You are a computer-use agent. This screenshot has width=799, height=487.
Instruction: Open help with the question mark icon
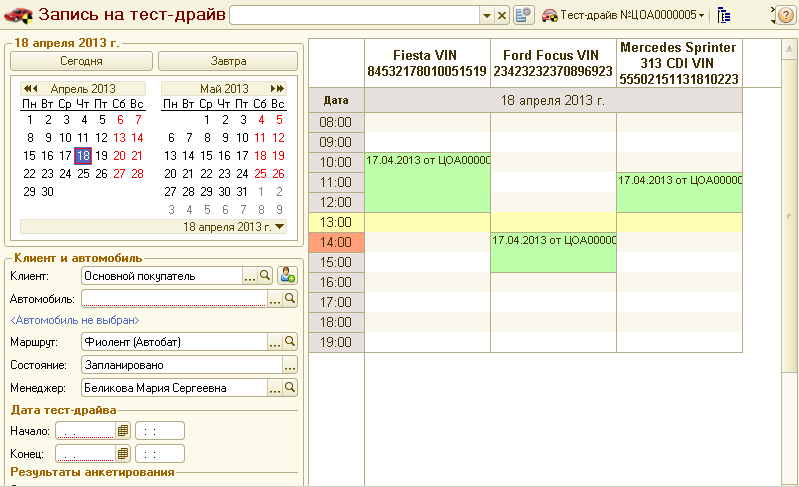(786, 15)
